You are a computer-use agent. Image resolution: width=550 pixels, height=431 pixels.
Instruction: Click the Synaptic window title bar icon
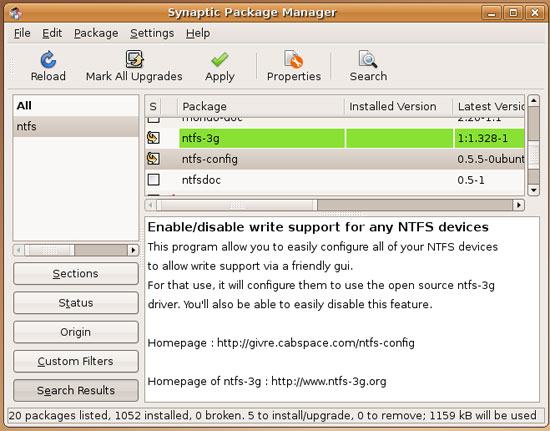pos(16,13)
